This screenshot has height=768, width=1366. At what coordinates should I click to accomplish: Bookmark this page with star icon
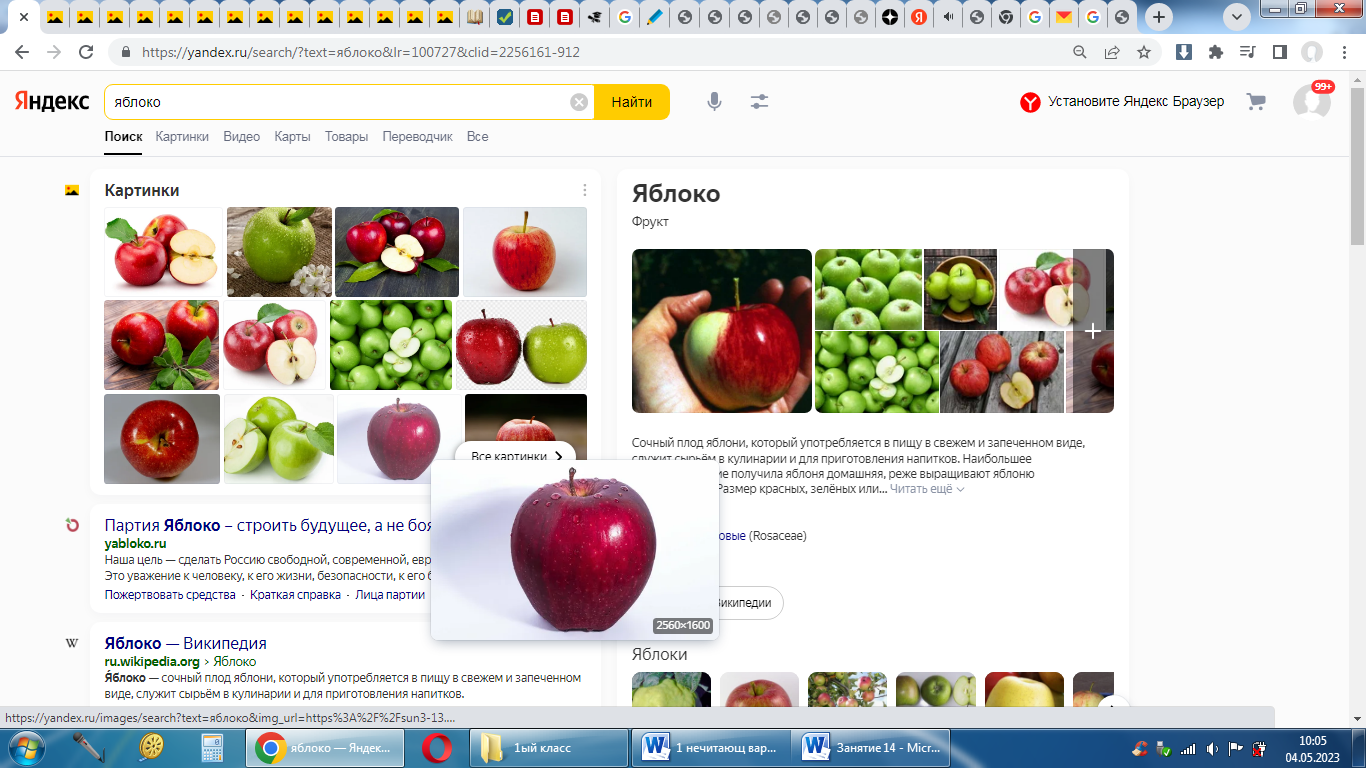click(1144, 52)
